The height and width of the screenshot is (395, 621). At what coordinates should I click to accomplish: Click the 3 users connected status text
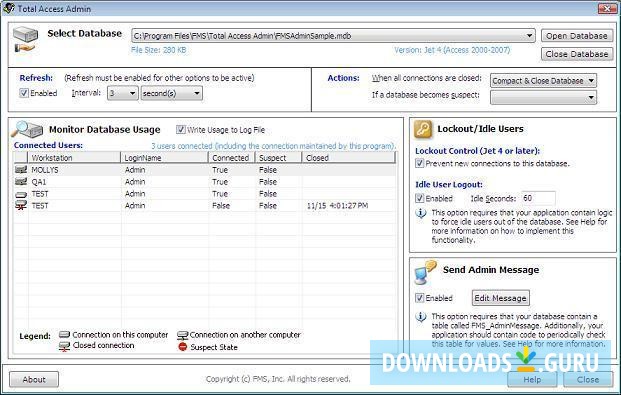point(273,146)
